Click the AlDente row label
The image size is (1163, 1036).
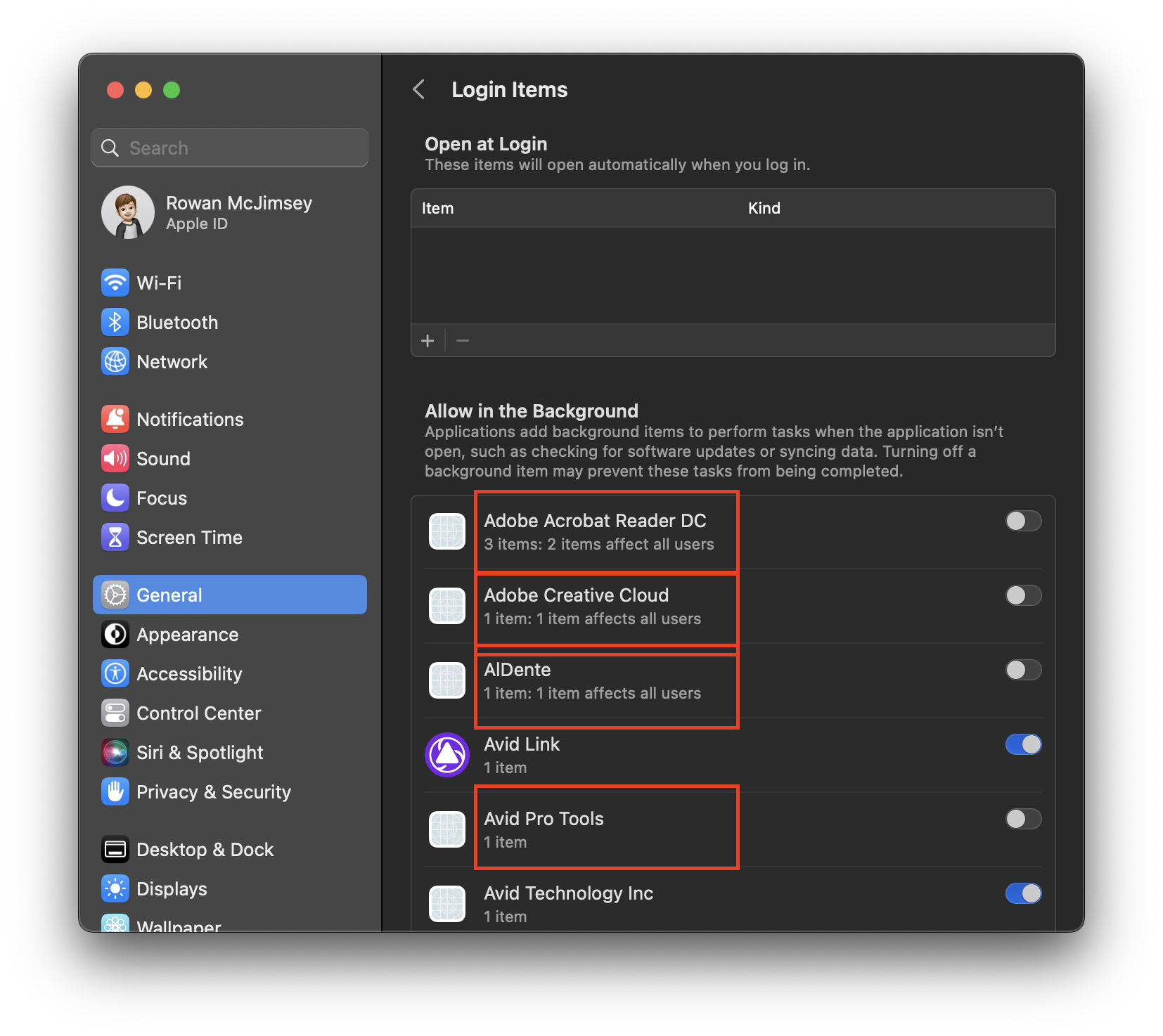tap(518, 670)
